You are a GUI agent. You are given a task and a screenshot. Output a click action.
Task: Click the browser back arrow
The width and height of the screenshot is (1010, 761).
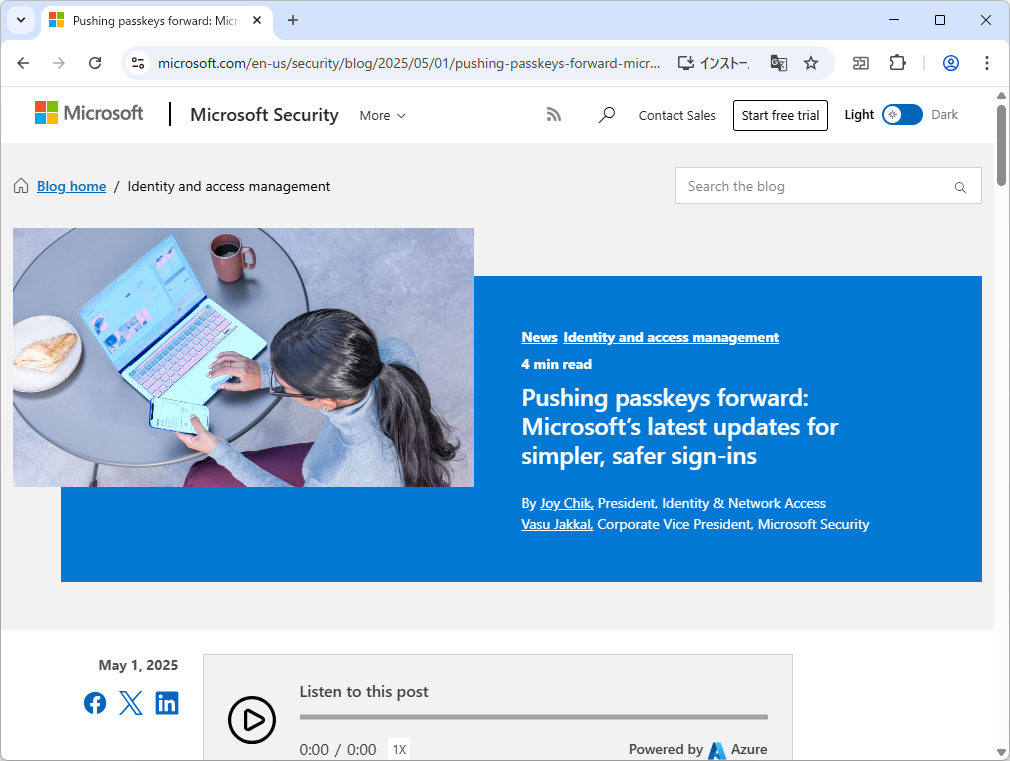point(23,63)
